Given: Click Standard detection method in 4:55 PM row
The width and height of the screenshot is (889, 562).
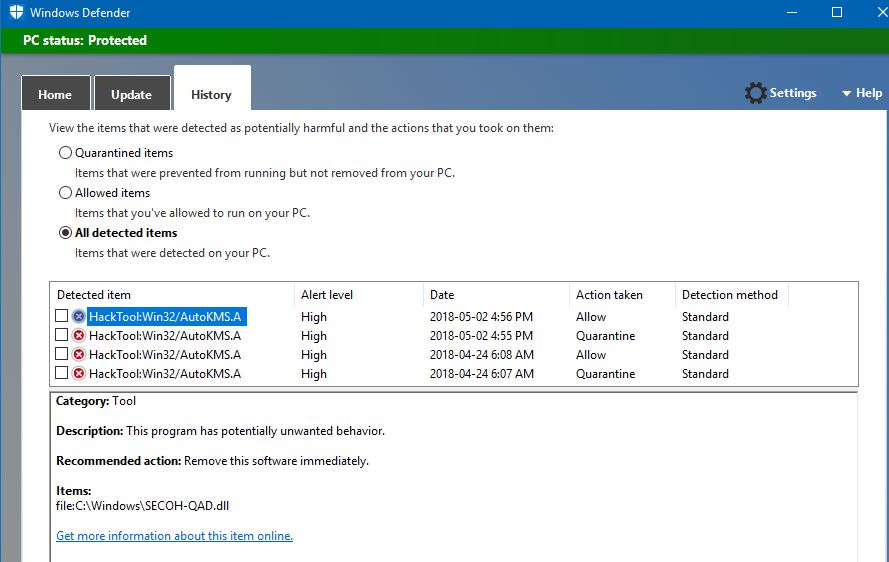Looking at the screenshot, I should pyautogui.click(x=705, y=336).
